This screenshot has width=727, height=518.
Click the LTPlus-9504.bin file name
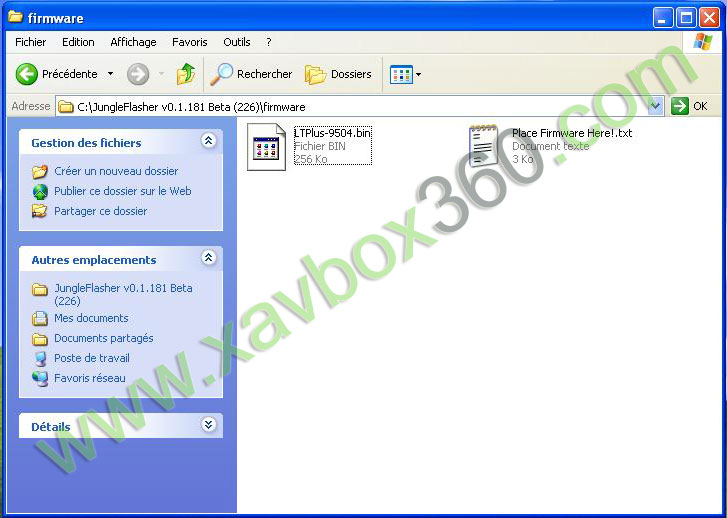coord(332,133)
